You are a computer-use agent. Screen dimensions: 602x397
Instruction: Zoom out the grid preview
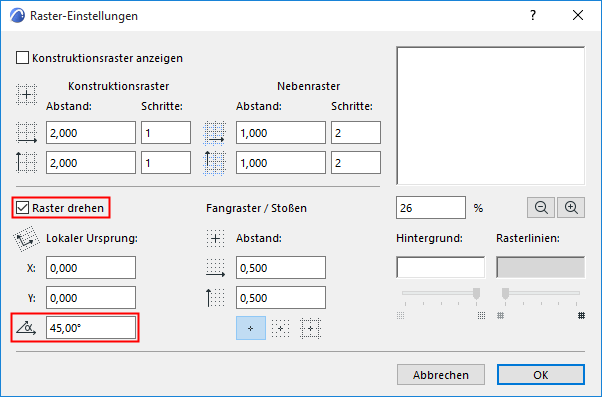541,208
